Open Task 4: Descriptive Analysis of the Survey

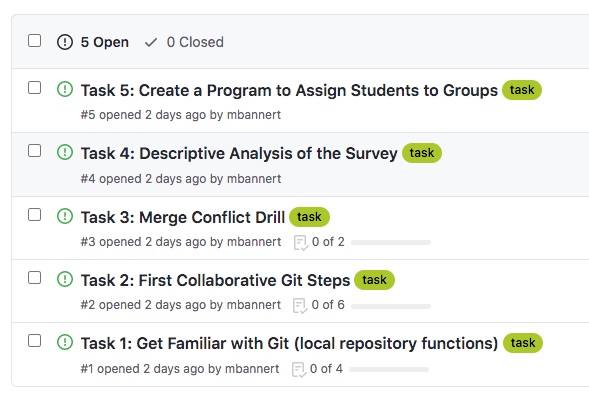[239, 154]
